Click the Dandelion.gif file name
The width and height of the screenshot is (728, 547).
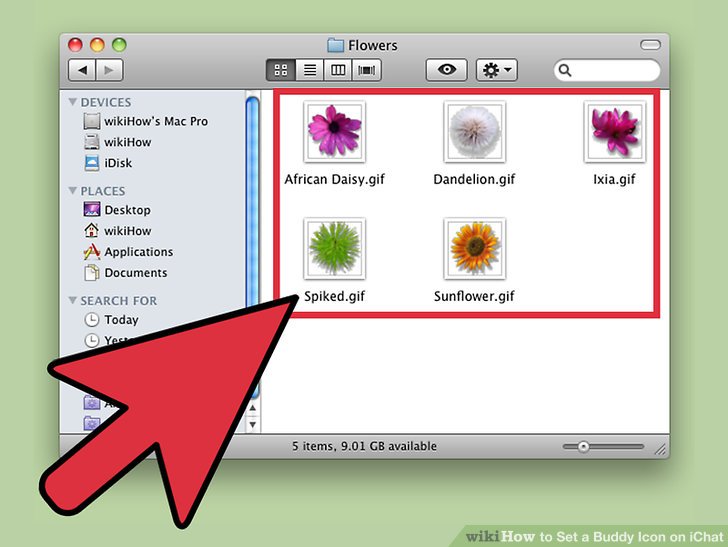tap(474, 179)
